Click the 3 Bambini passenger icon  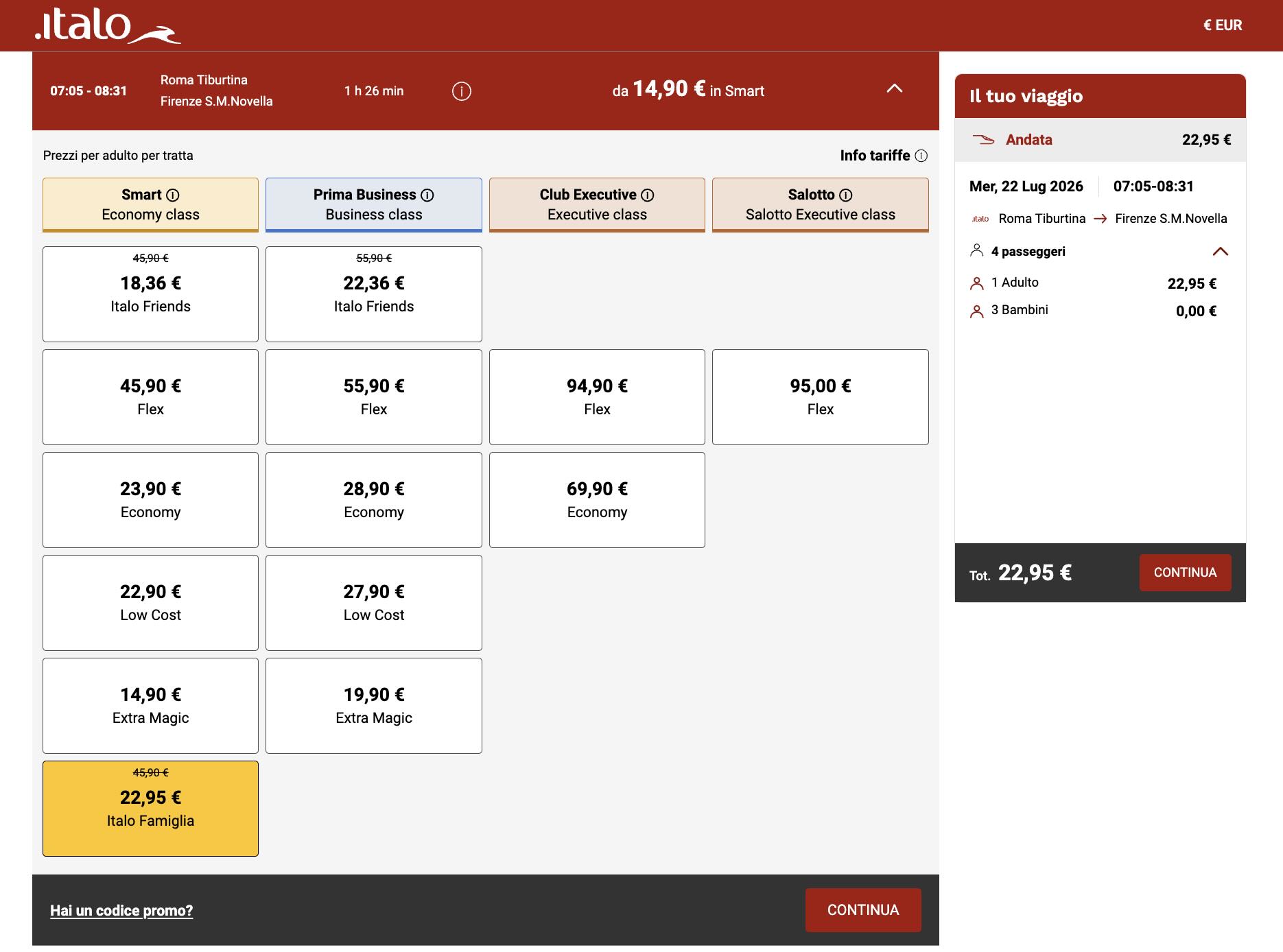pyautogui.click(x=977, y=312)
